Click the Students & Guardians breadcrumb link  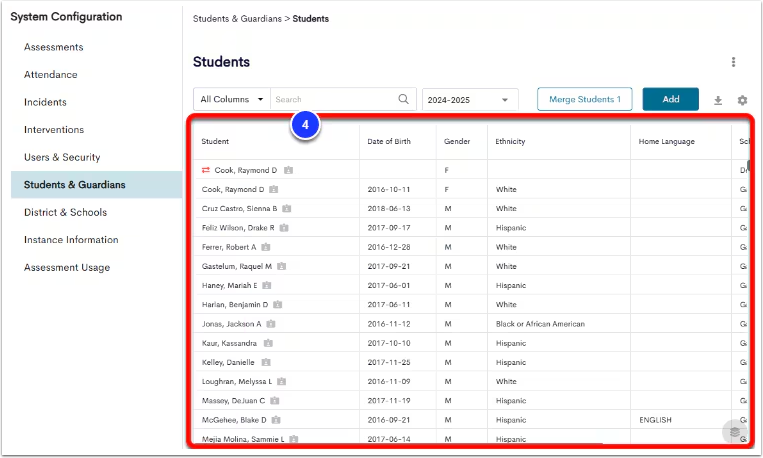(x=237, y=18)
